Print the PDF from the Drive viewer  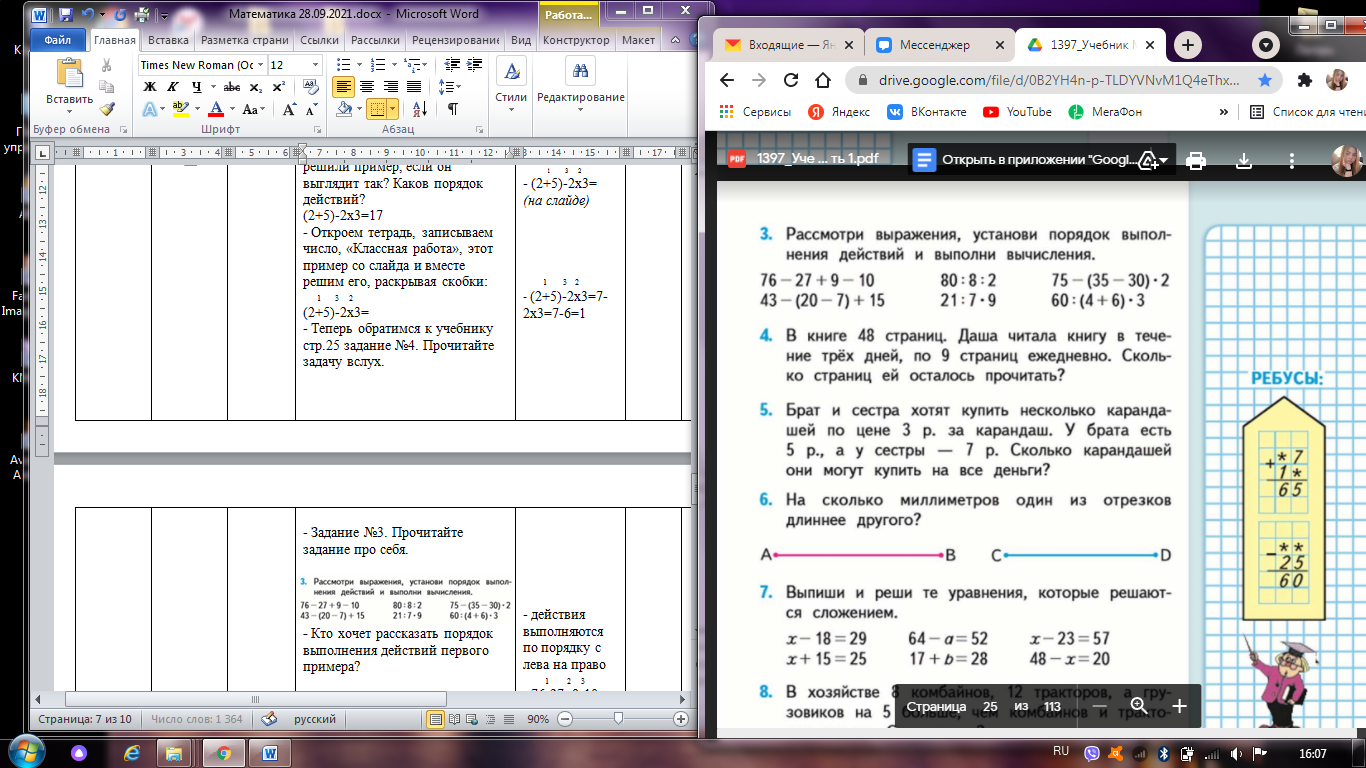click(x=1196, y=160)
